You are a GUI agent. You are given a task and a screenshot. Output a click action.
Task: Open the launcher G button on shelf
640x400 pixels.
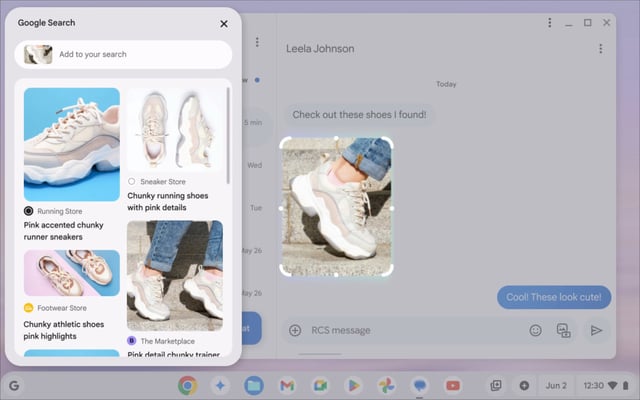click(x=14, y=386)
